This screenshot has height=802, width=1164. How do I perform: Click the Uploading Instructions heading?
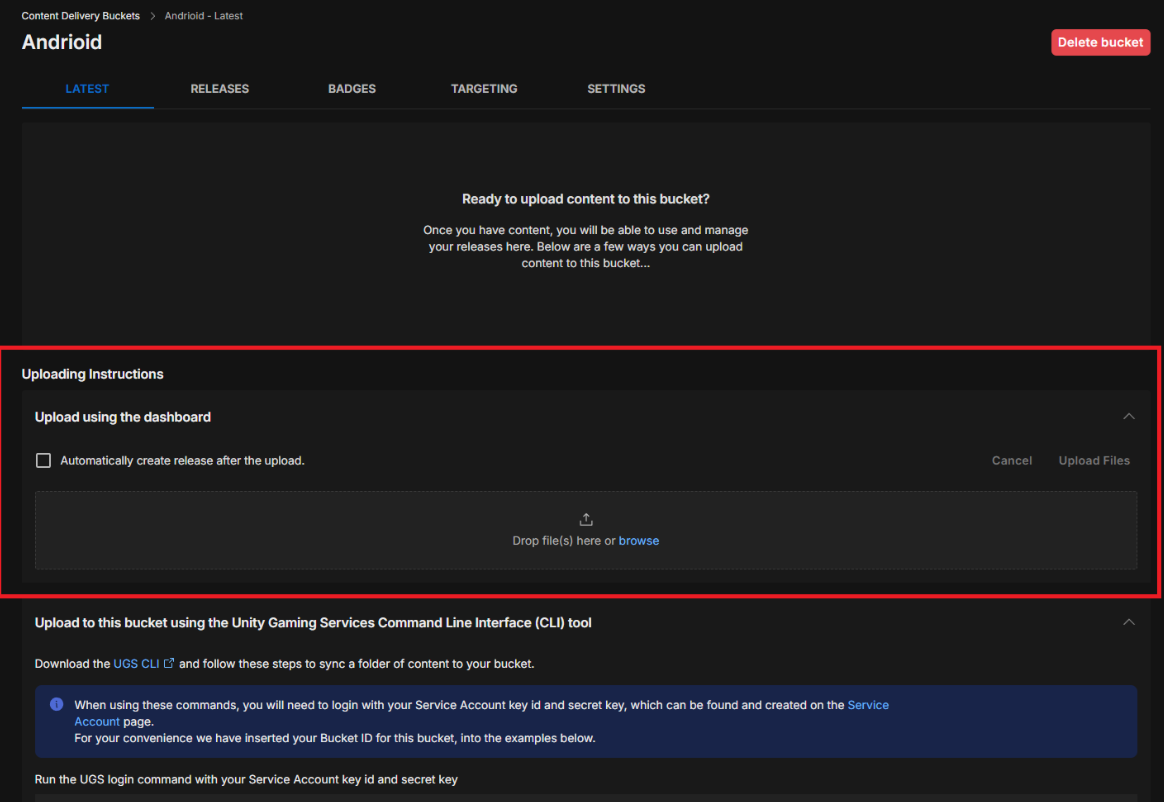click(92, 374)
